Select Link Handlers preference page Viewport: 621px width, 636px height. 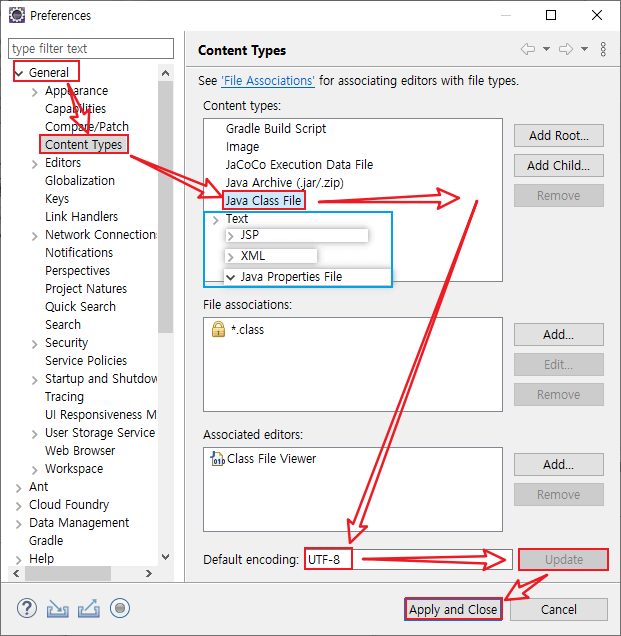click(82, 217)
